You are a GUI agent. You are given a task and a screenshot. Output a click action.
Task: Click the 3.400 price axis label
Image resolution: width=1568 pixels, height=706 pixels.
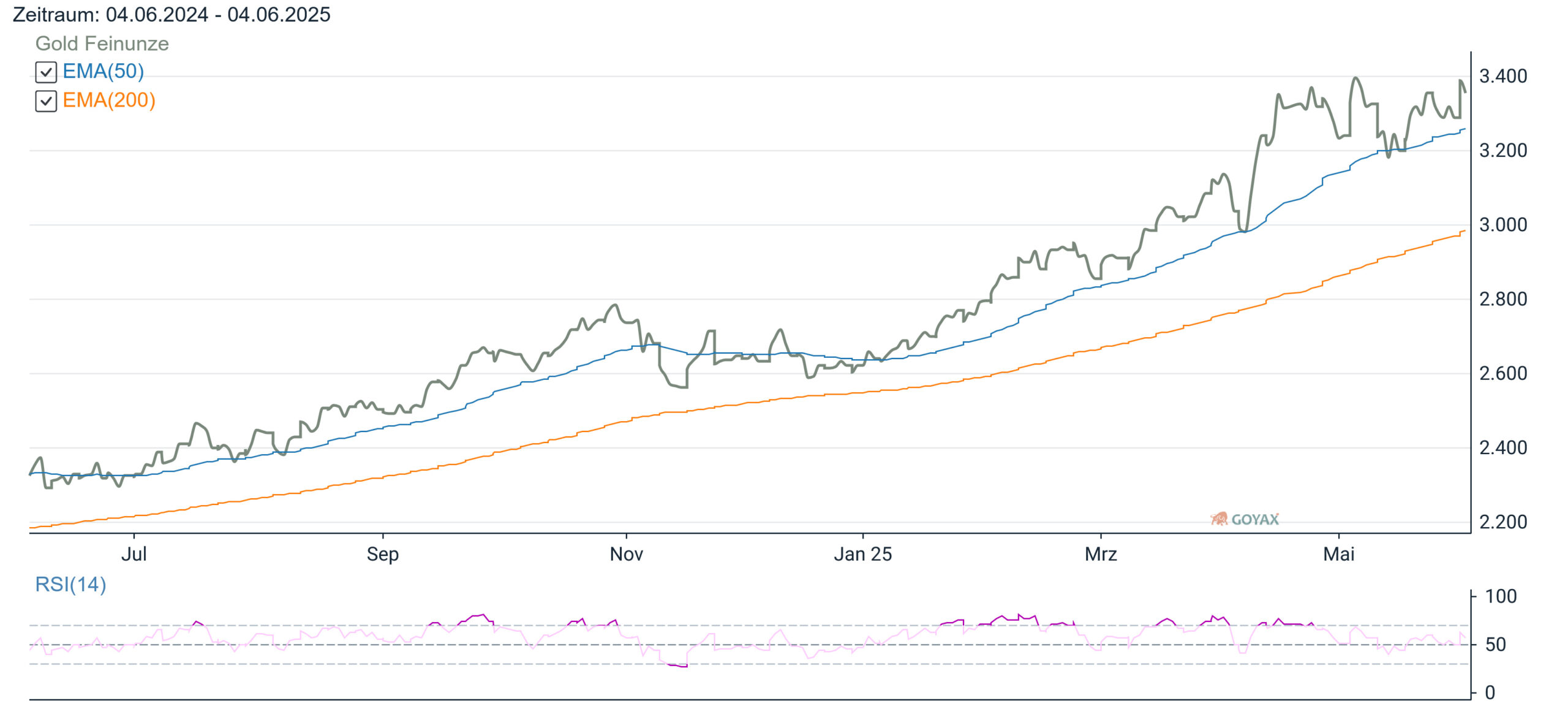pyautogui.click(x=1503, y=77)
